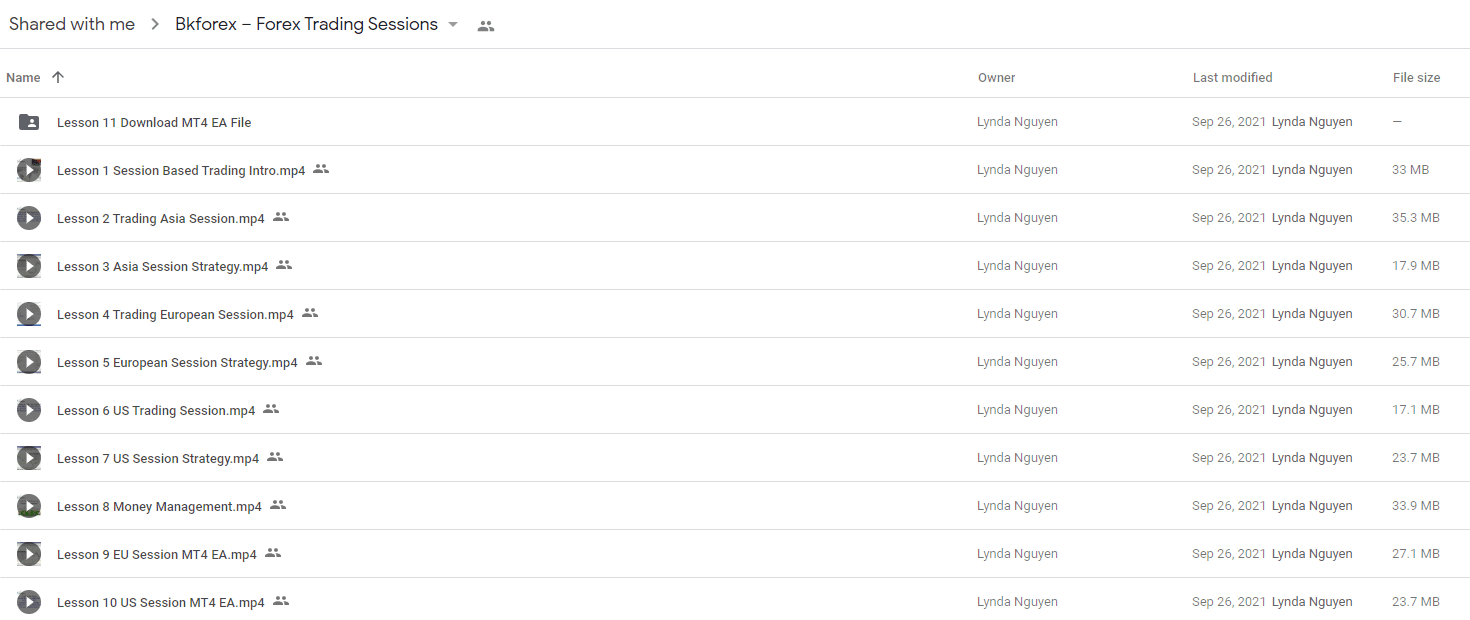Image resolution: width=1470 pixels, height=620 pixels.
Task: Go to Shared with me breadcrumb
Action: 72,25
